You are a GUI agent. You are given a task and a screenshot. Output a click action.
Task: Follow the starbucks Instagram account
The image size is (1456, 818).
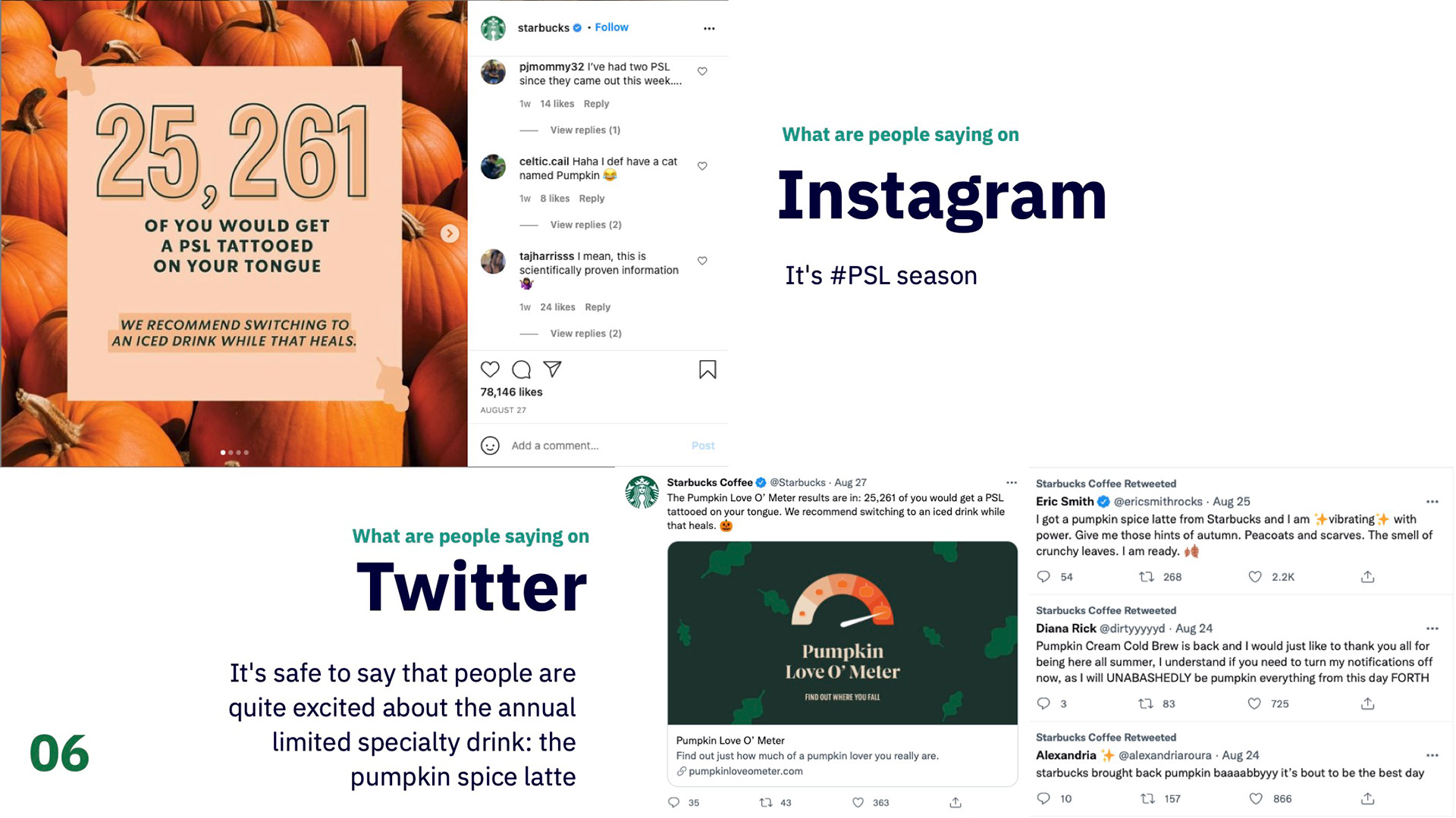click(611, 27)
